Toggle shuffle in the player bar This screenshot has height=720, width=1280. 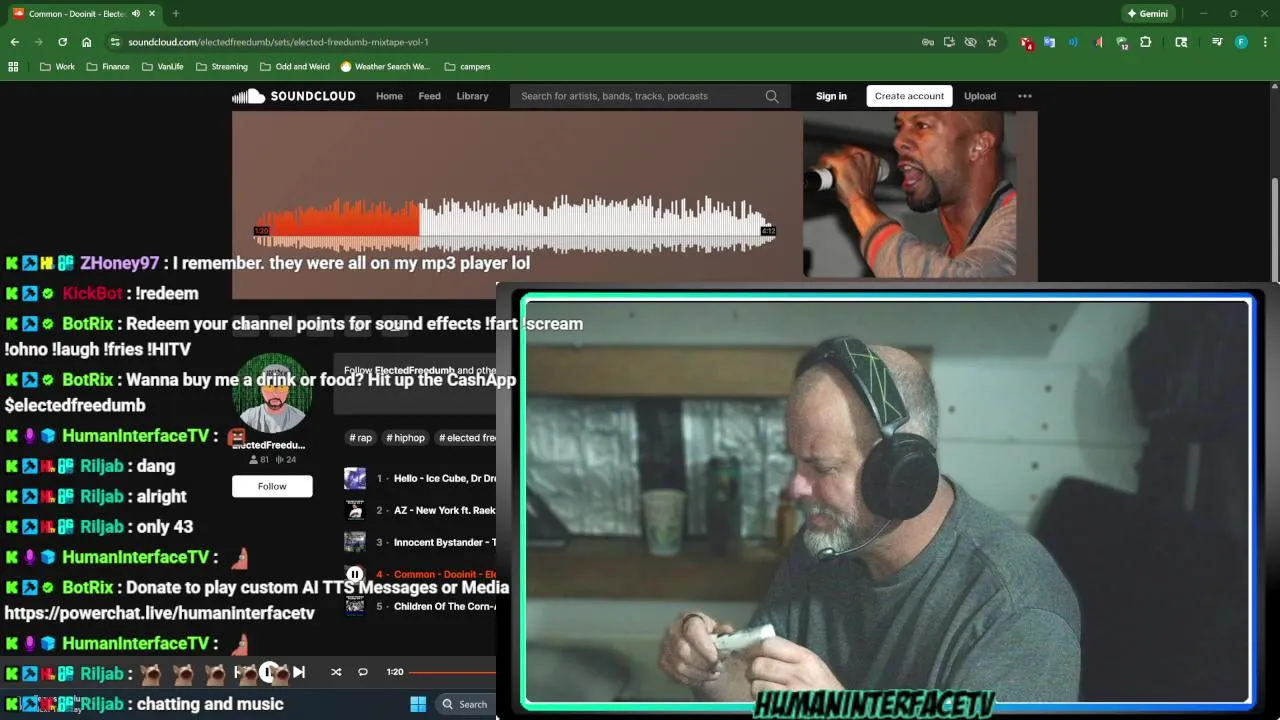(x=336, y=672)
